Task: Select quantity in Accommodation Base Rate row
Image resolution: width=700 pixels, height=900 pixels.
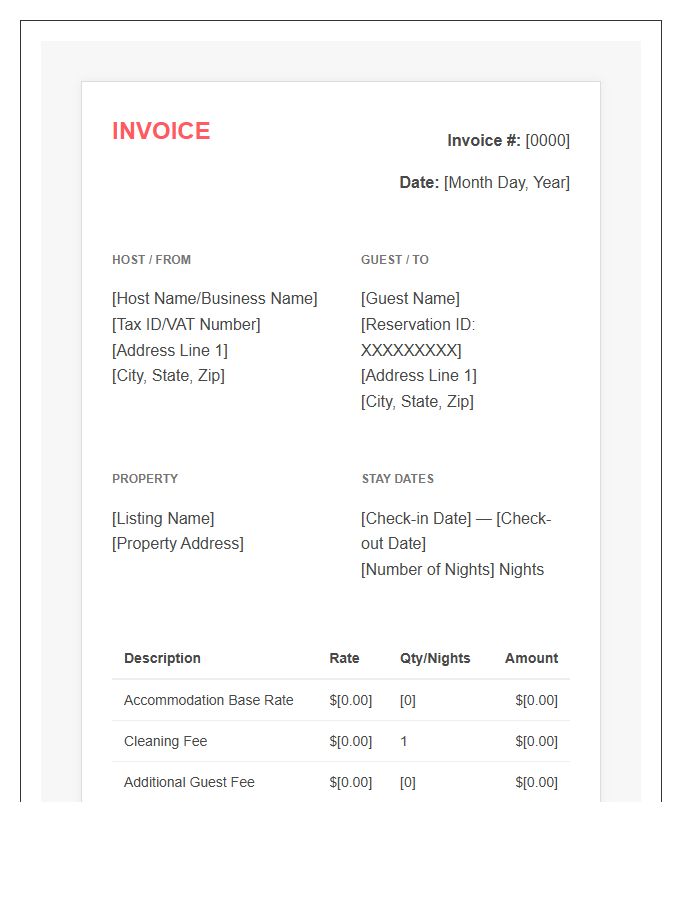Action: point(407,700)
